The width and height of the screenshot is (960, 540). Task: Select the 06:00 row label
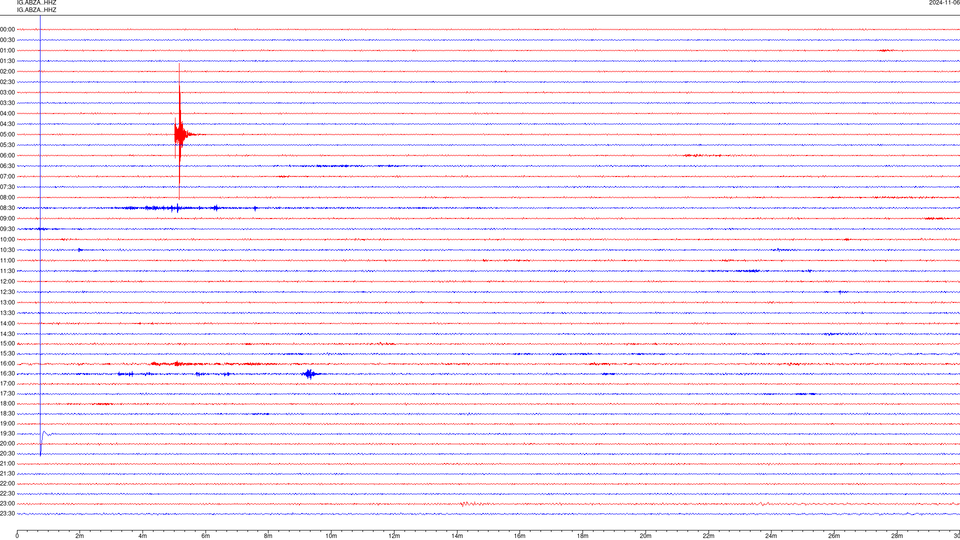(x=7, y=156)
